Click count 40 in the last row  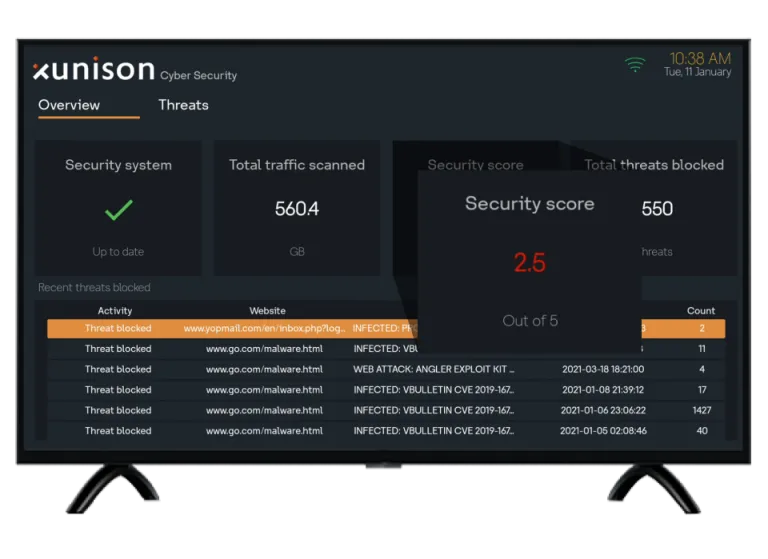[x=702, y=431]
